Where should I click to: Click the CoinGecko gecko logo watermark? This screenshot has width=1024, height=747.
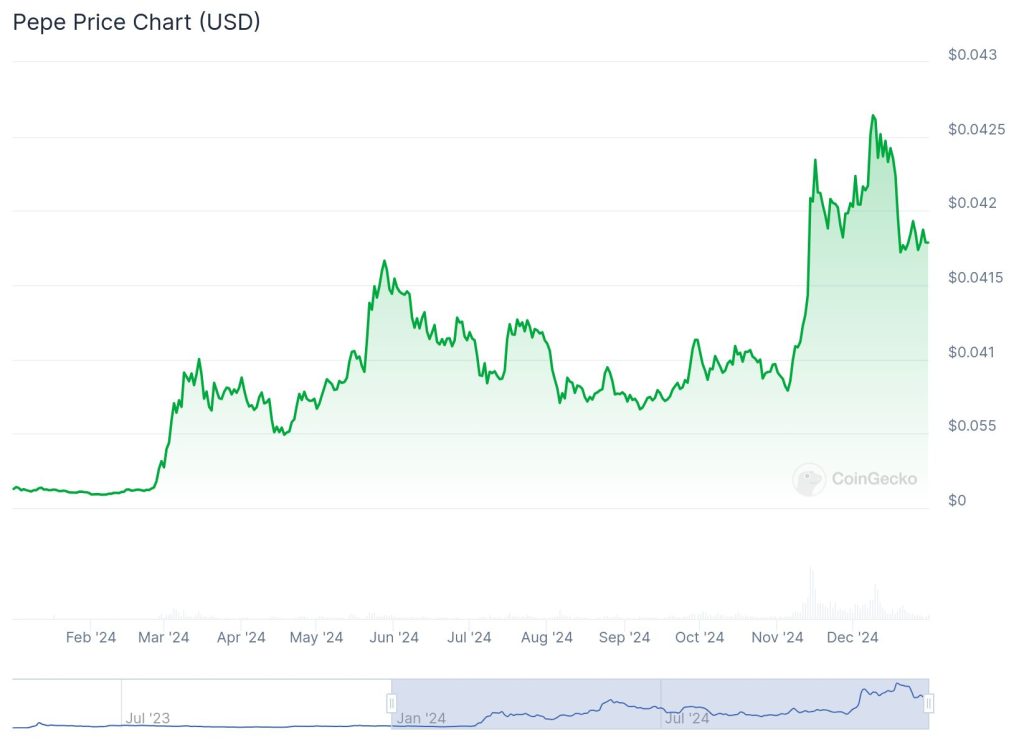pyautogui.click(x=808, y=480)
